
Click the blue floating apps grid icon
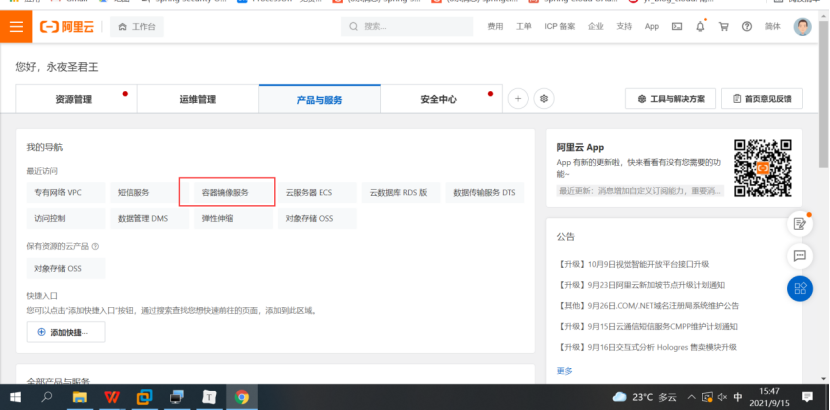[x=800, y=289]
